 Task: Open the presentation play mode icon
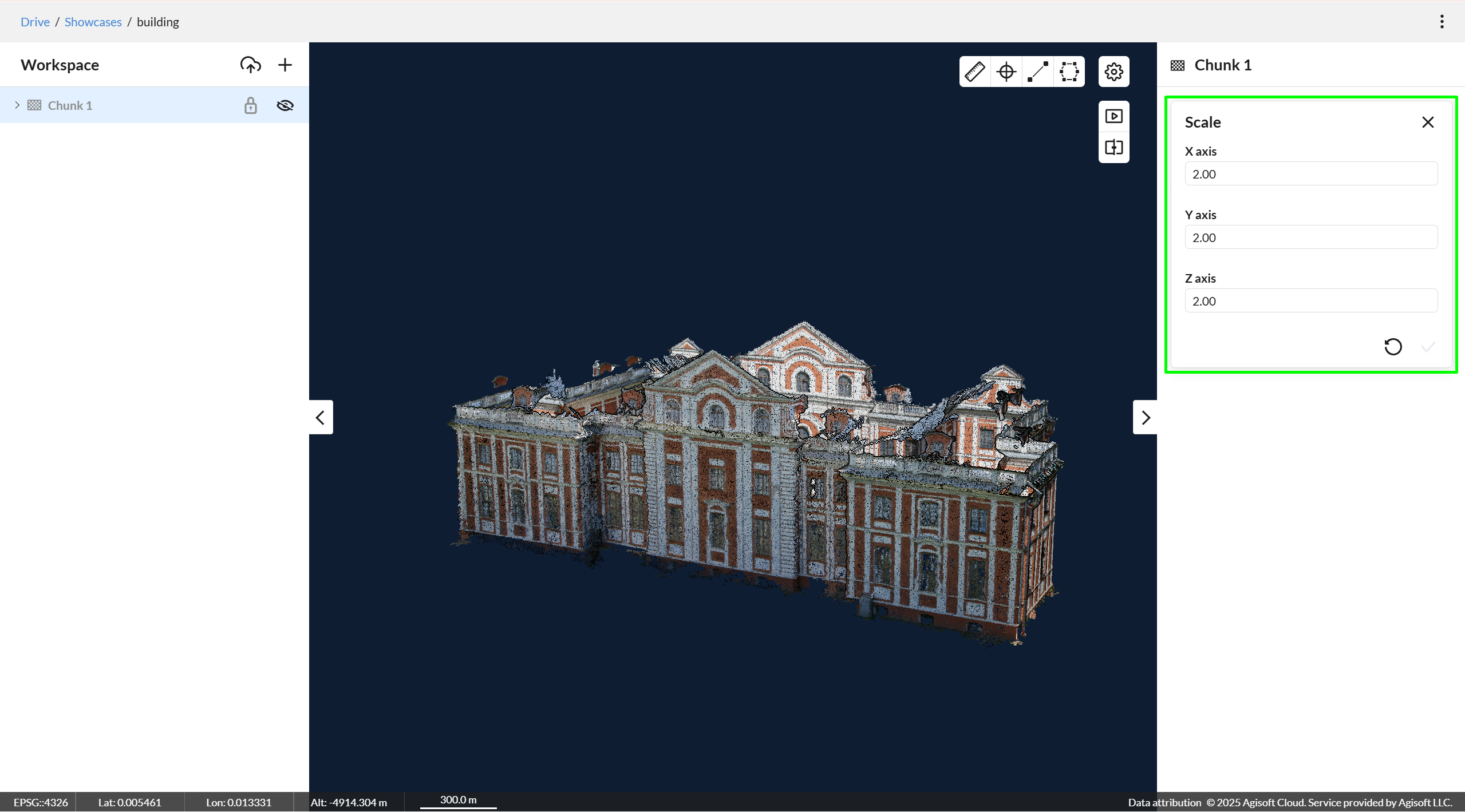[1113, 116]
